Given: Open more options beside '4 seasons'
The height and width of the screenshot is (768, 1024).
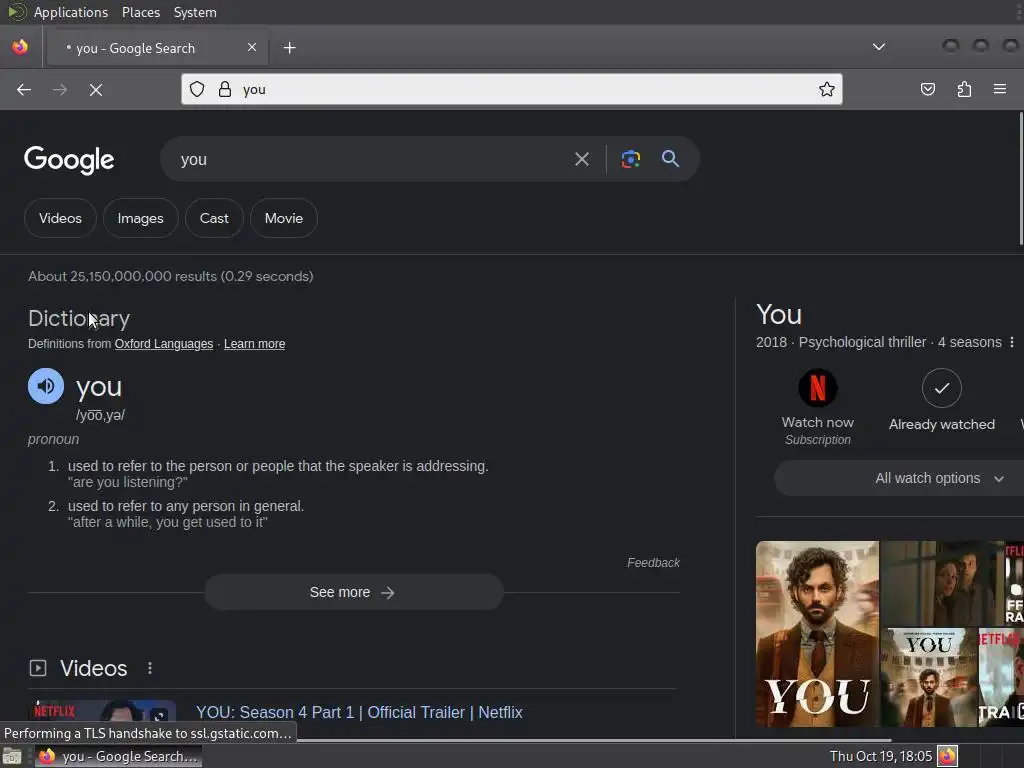Looking at the screenshot, I should coord(1012,342).
